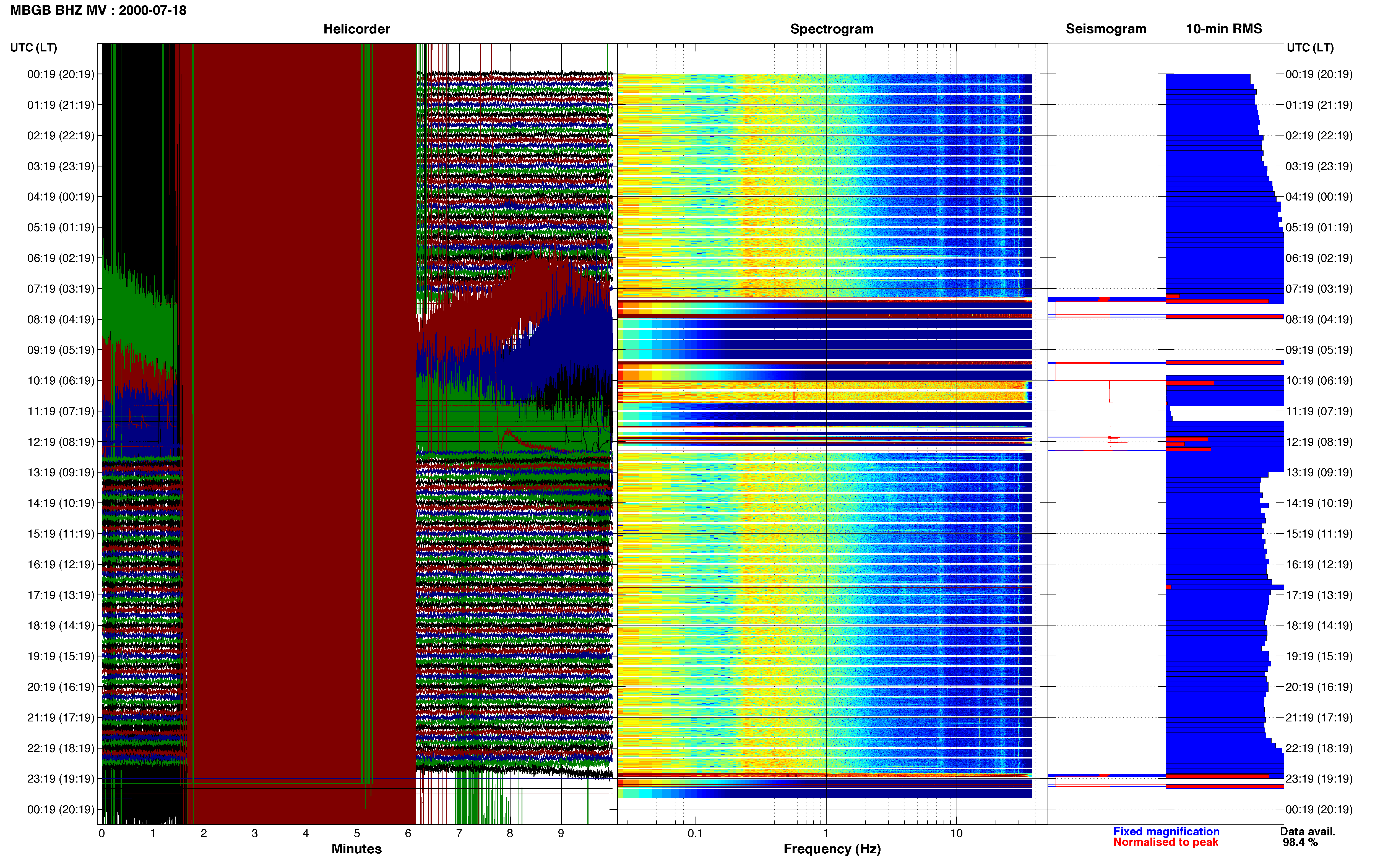1388x868 pixels.
Task: Select right time label '22:19 (18:19)'
Action: (x=1319, y=748)
